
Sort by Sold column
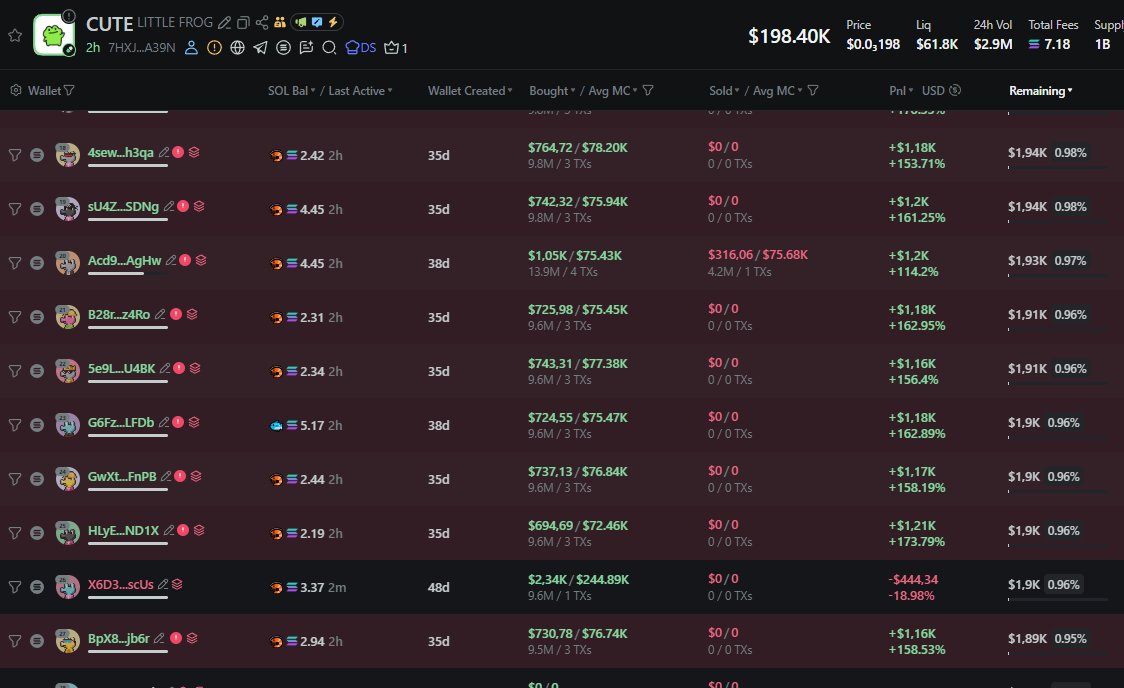[724, 90]
